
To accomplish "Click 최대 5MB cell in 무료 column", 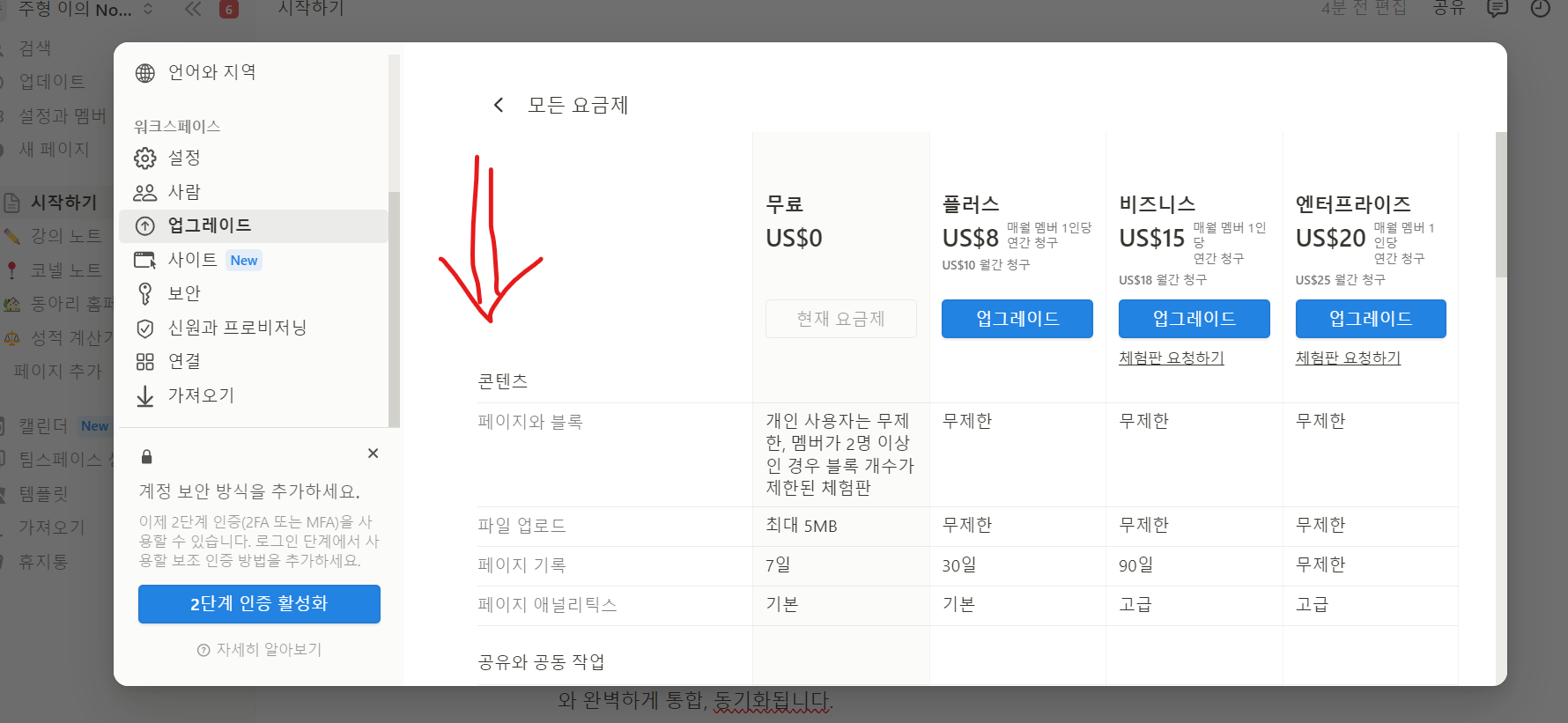I will [x=802, y=526].
